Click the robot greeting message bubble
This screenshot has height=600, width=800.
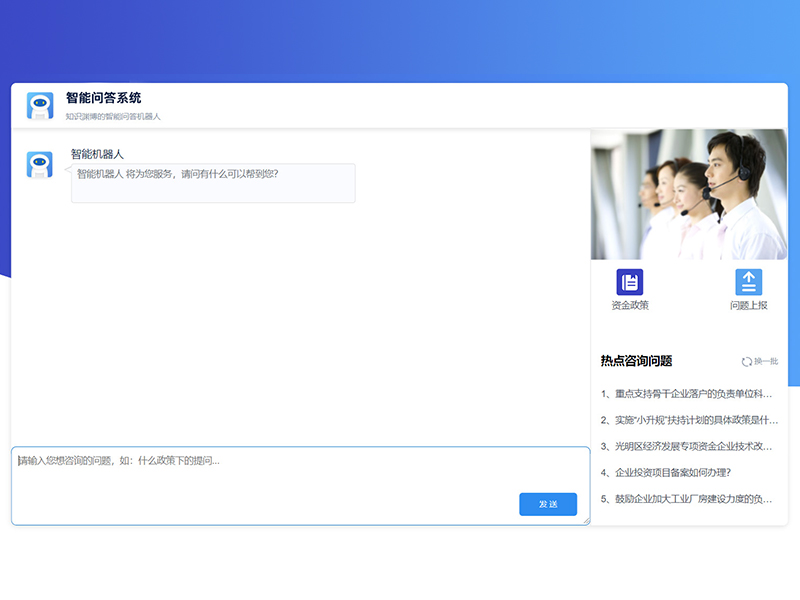(213, 183)
